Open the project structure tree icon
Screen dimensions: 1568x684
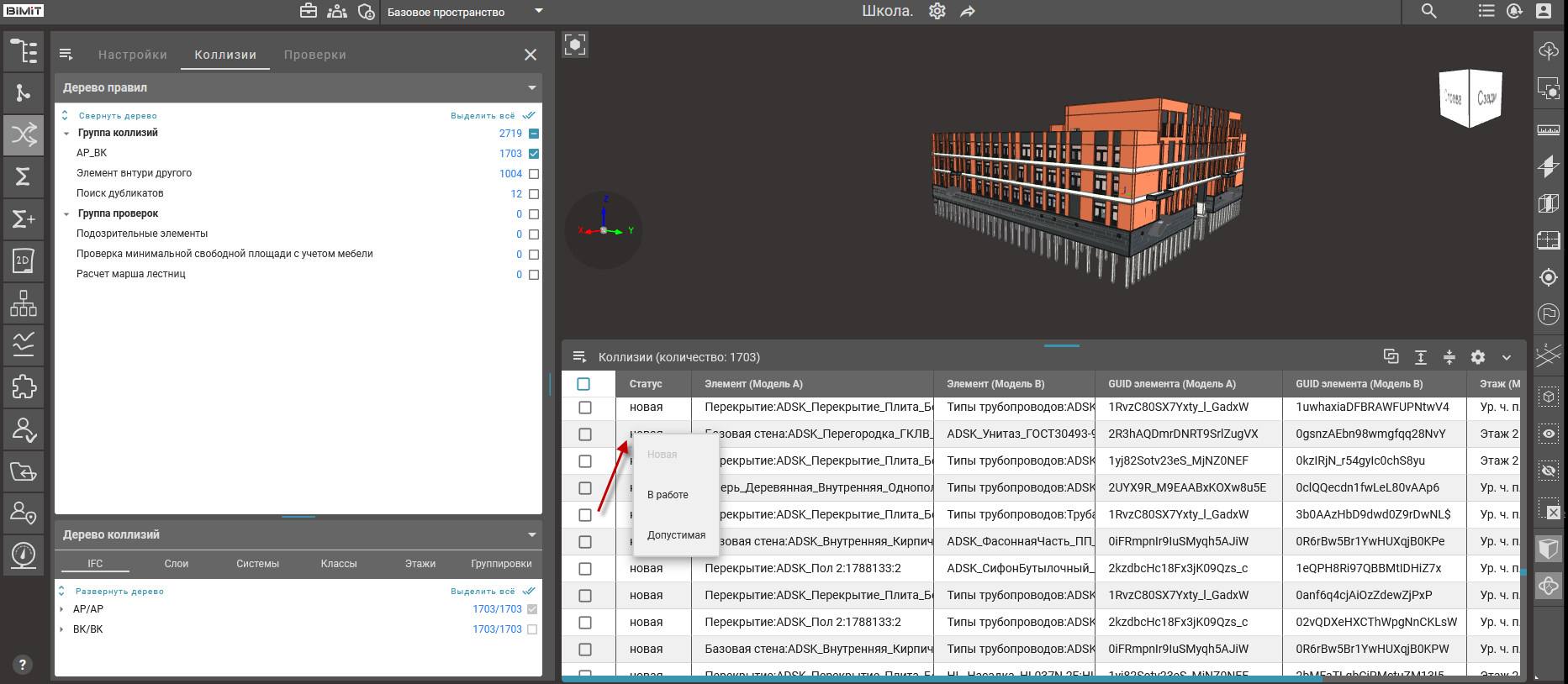(24, 51)
